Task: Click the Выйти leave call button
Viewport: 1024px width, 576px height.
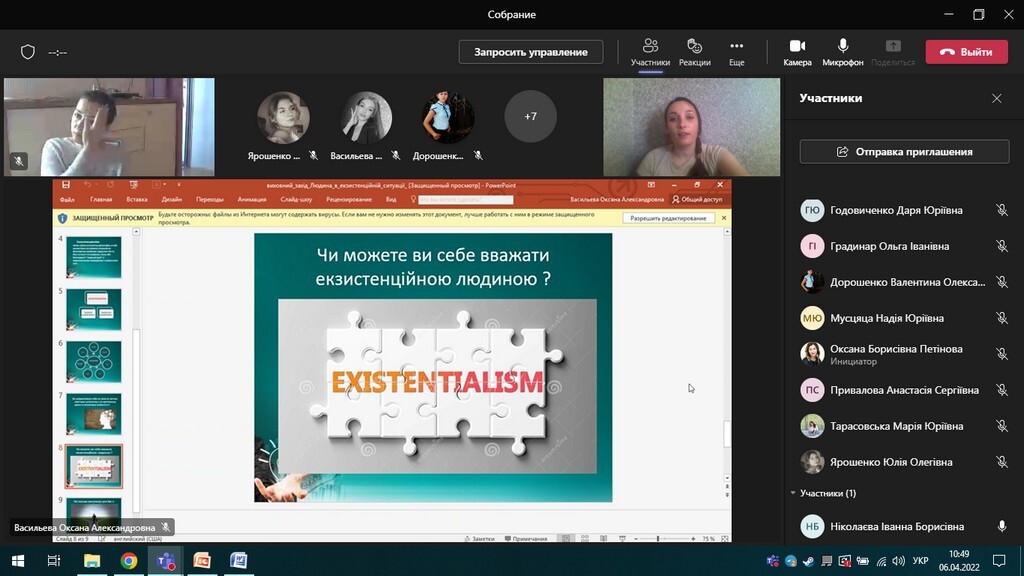Action: pos(966,52)
